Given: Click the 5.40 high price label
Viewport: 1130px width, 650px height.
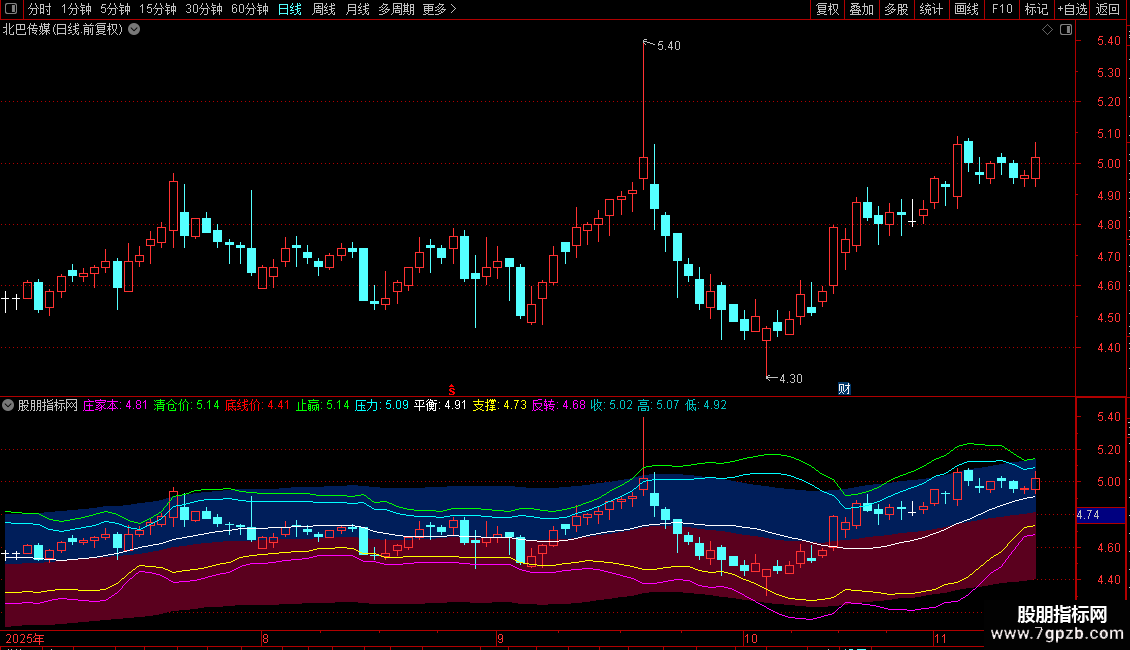Looking at the screenshot, I should tap(668, 46).
